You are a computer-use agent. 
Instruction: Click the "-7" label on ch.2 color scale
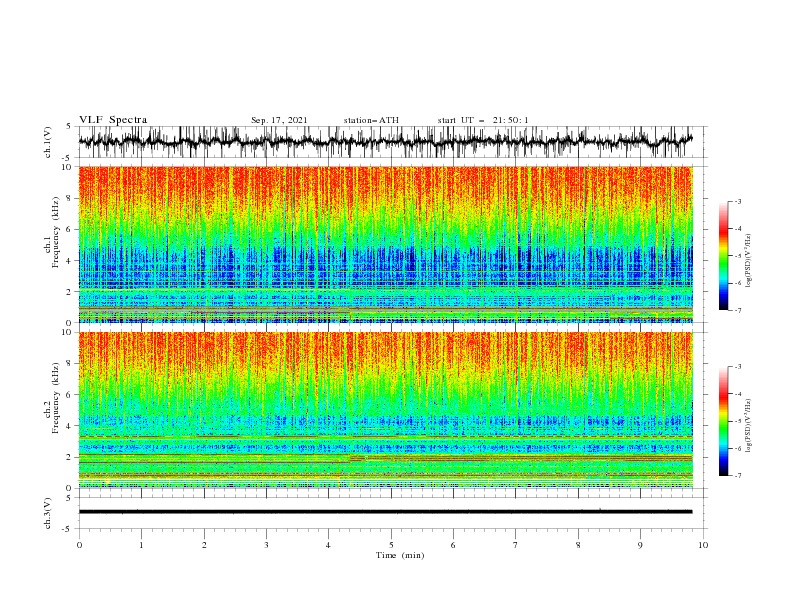[x=737, y=476]
